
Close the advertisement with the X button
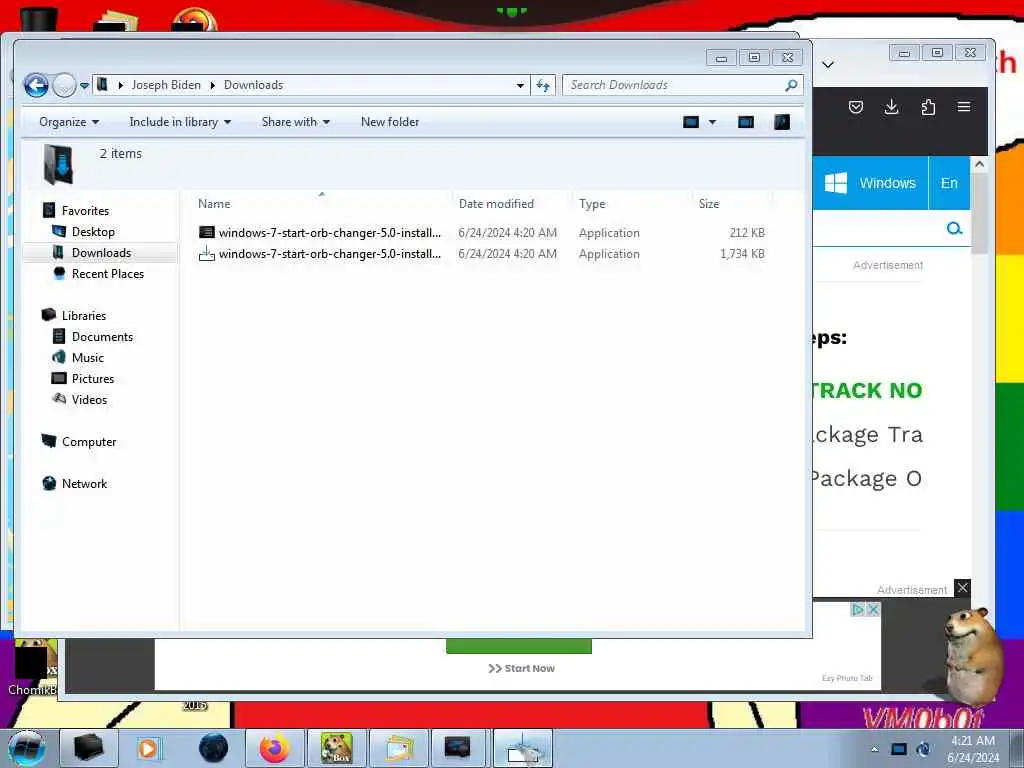(x=962, y=588)
